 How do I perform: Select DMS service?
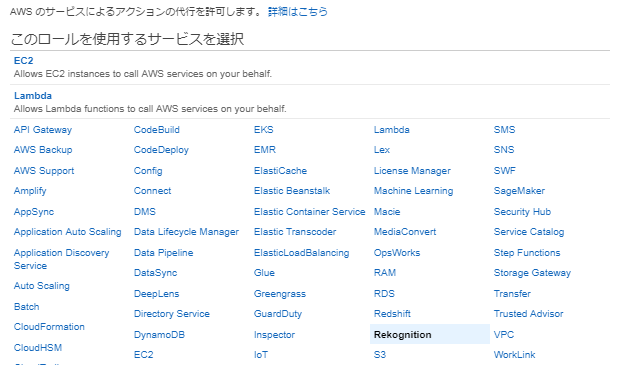[x=145, y=212]
